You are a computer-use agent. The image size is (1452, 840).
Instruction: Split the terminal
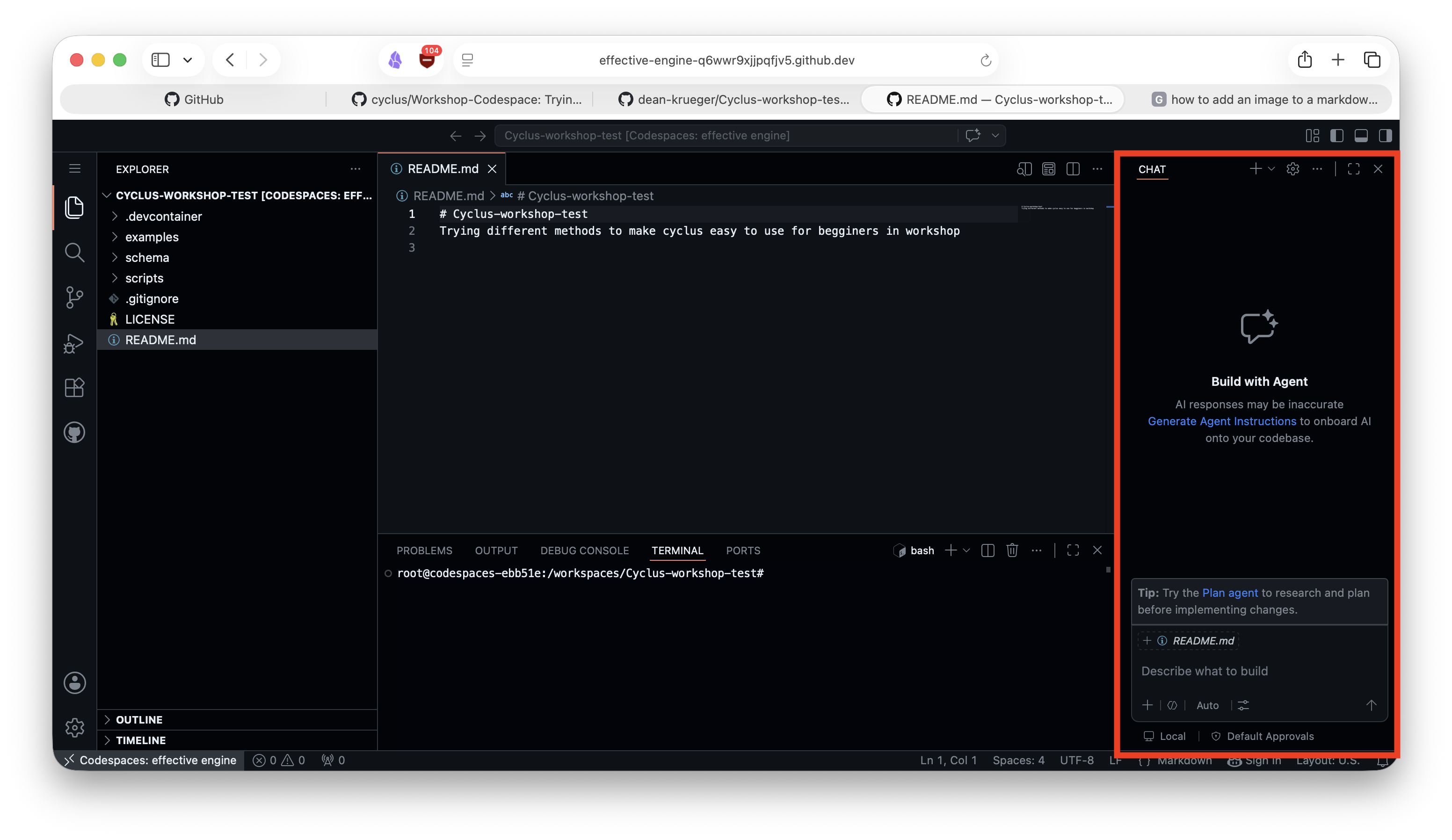[987, 550]
